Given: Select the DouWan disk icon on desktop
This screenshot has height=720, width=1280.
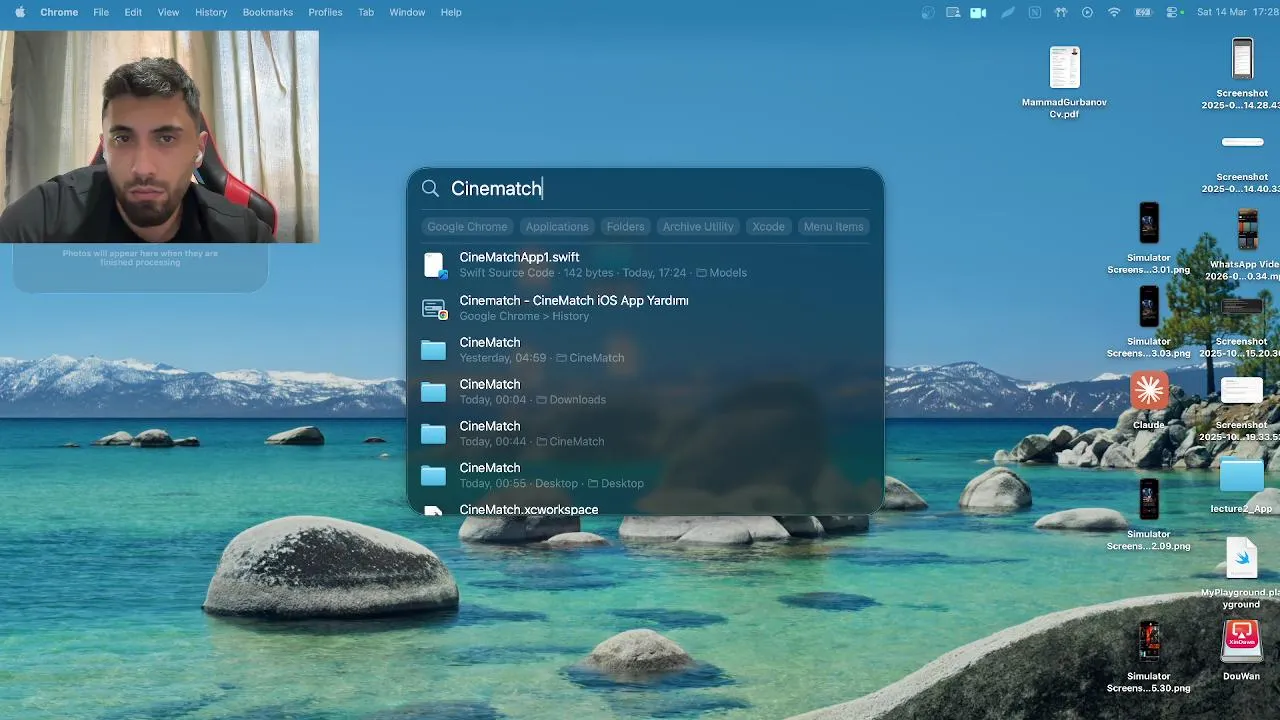Looking at the screenshot, I should coord(1241,650).
